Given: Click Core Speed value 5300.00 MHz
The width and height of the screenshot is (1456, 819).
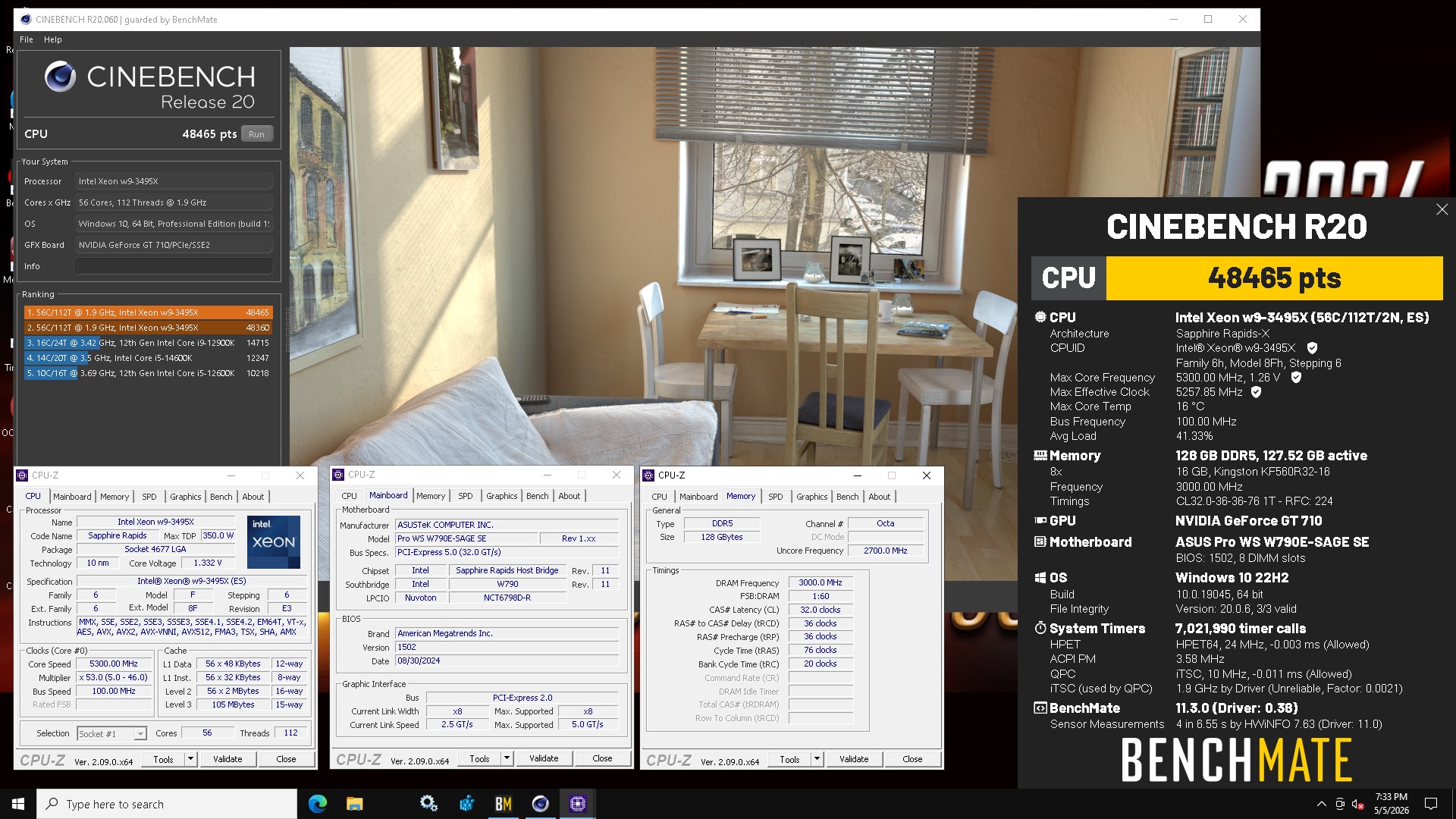Looking at the screenshot, I should tap(114, 664).
